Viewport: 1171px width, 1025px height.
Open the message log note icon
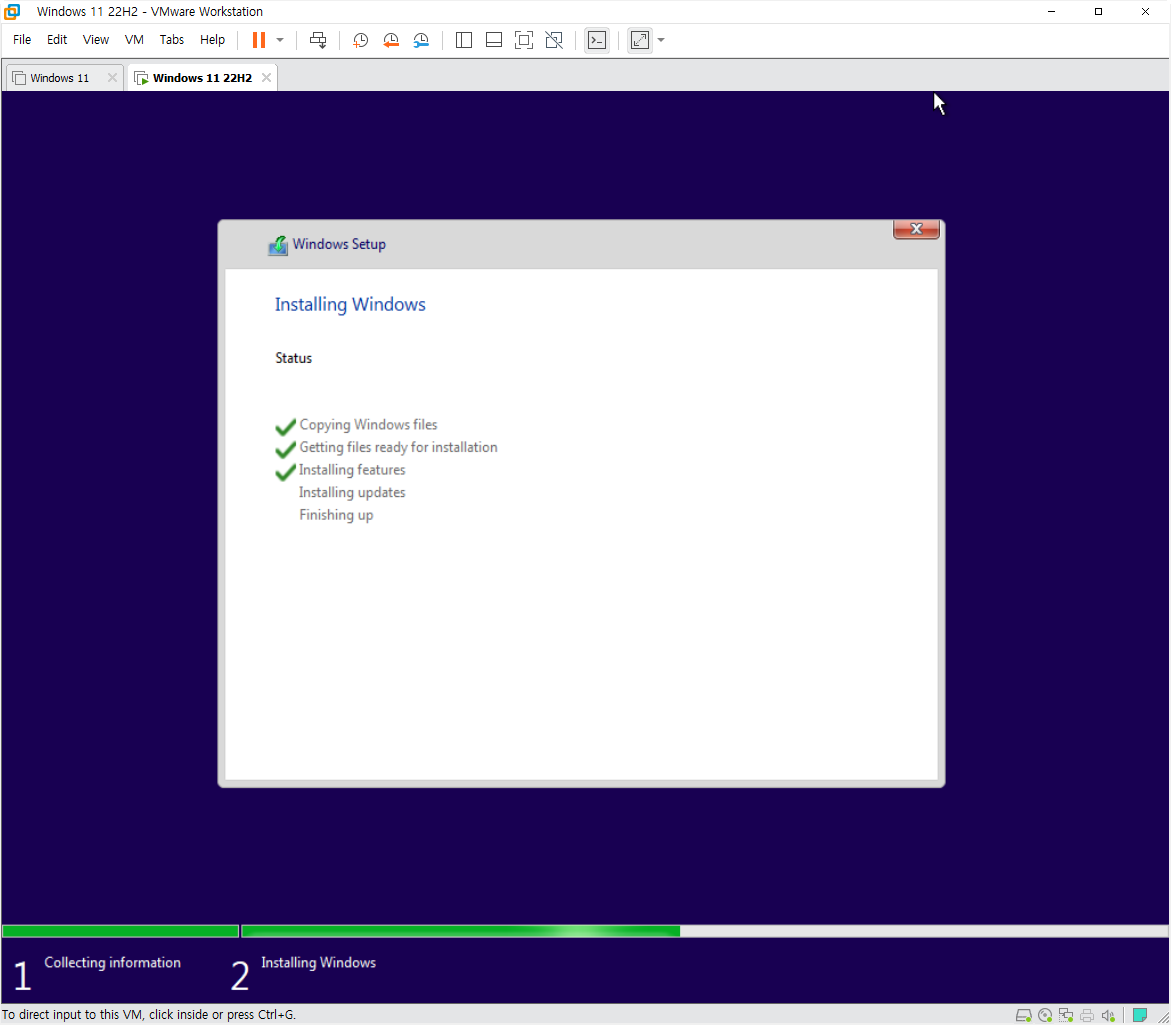[x=1140, y=1015]
